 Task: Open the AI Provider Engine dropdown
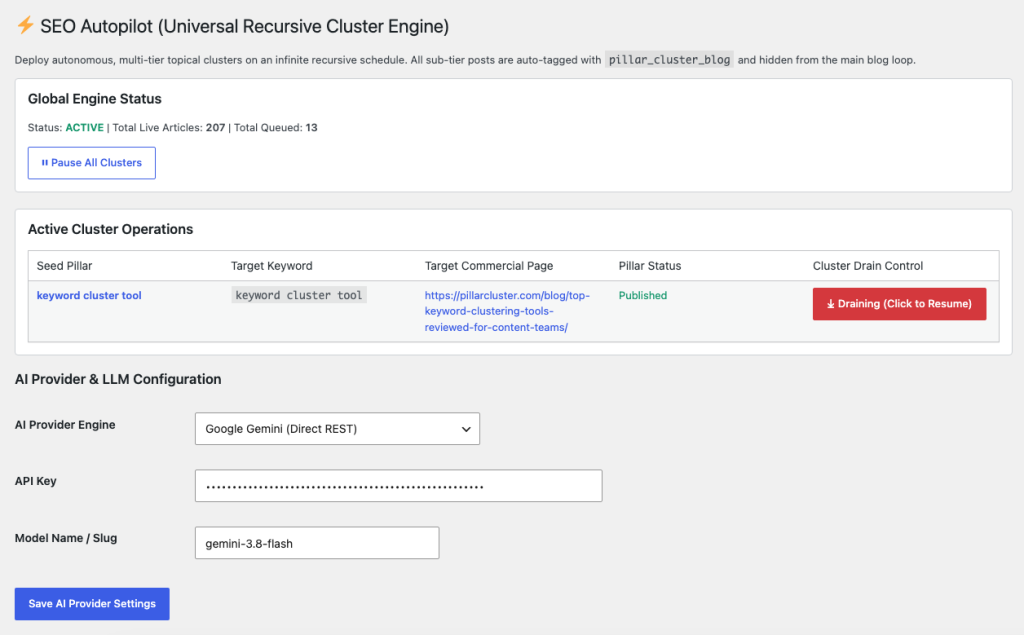[x=337, y=429]
